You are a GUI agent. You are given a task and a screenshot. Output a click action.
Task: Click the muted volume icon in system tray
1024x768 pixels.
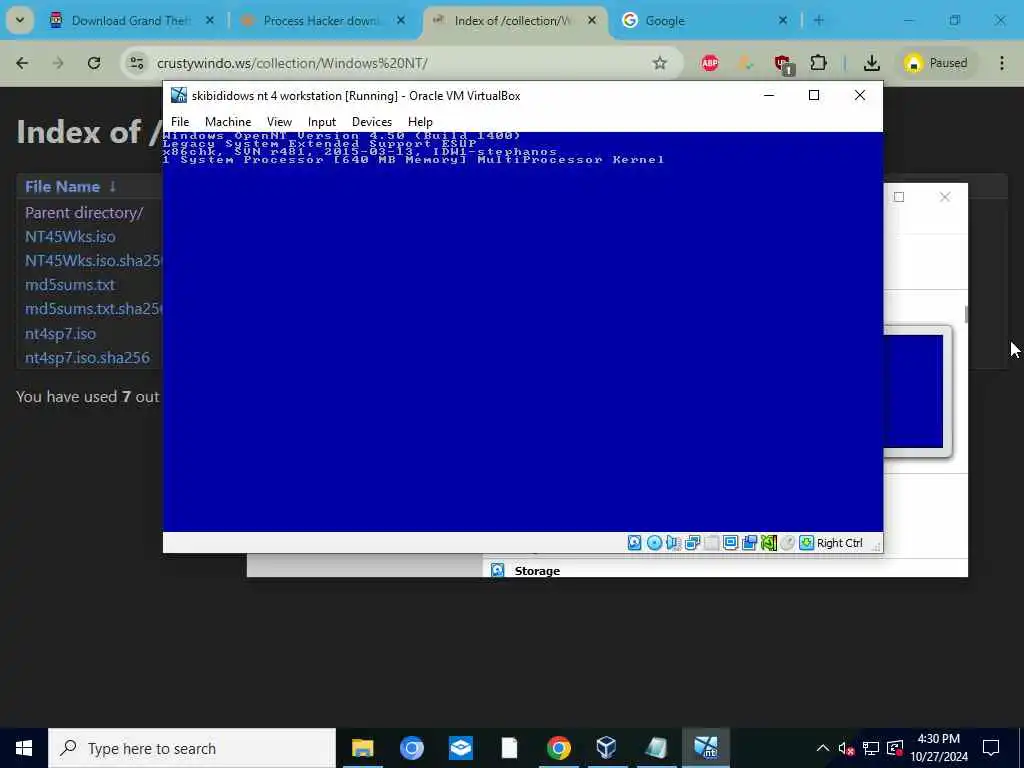tap(846, 748)
